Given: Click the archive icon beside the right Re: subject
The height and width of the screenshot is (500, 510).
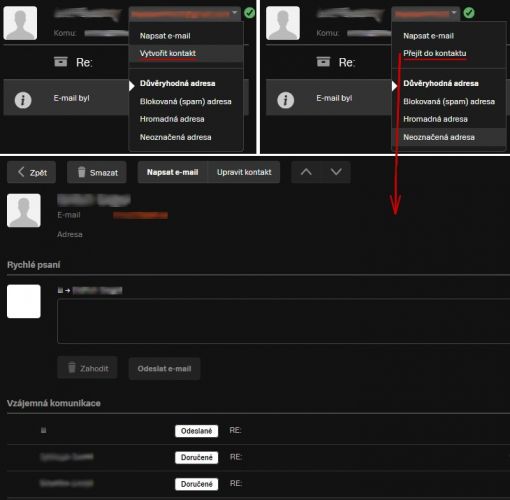Looking at the screenshot, I should 323,62.
